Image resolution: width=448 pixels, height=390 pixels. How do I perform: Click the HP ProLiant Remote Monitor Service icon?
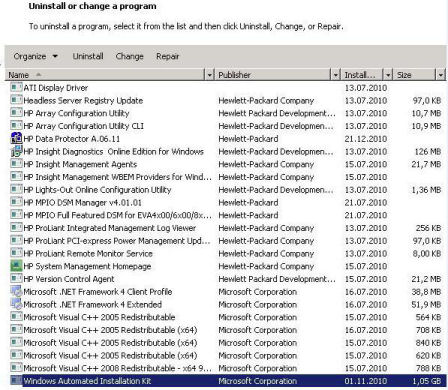coord(16,253)
